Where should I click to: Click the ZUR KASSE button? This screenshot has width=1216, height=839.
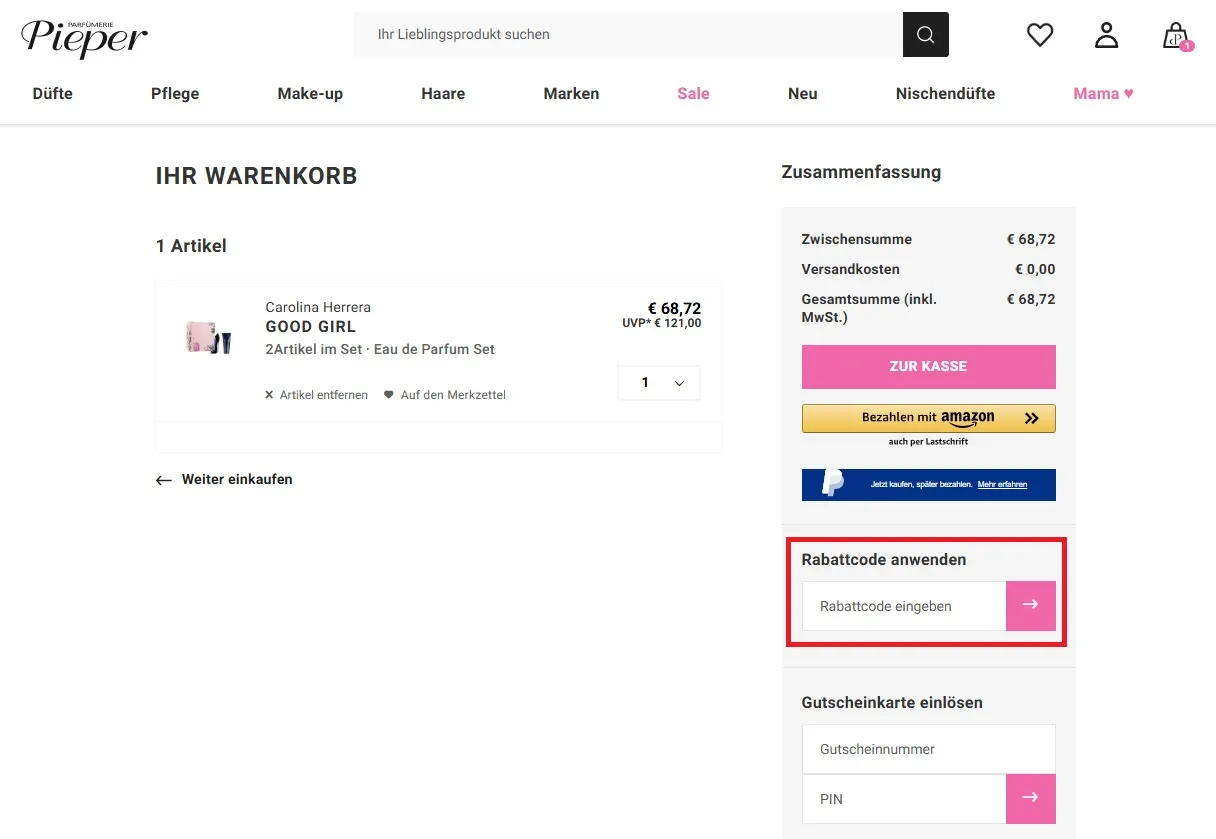[928, 366]
